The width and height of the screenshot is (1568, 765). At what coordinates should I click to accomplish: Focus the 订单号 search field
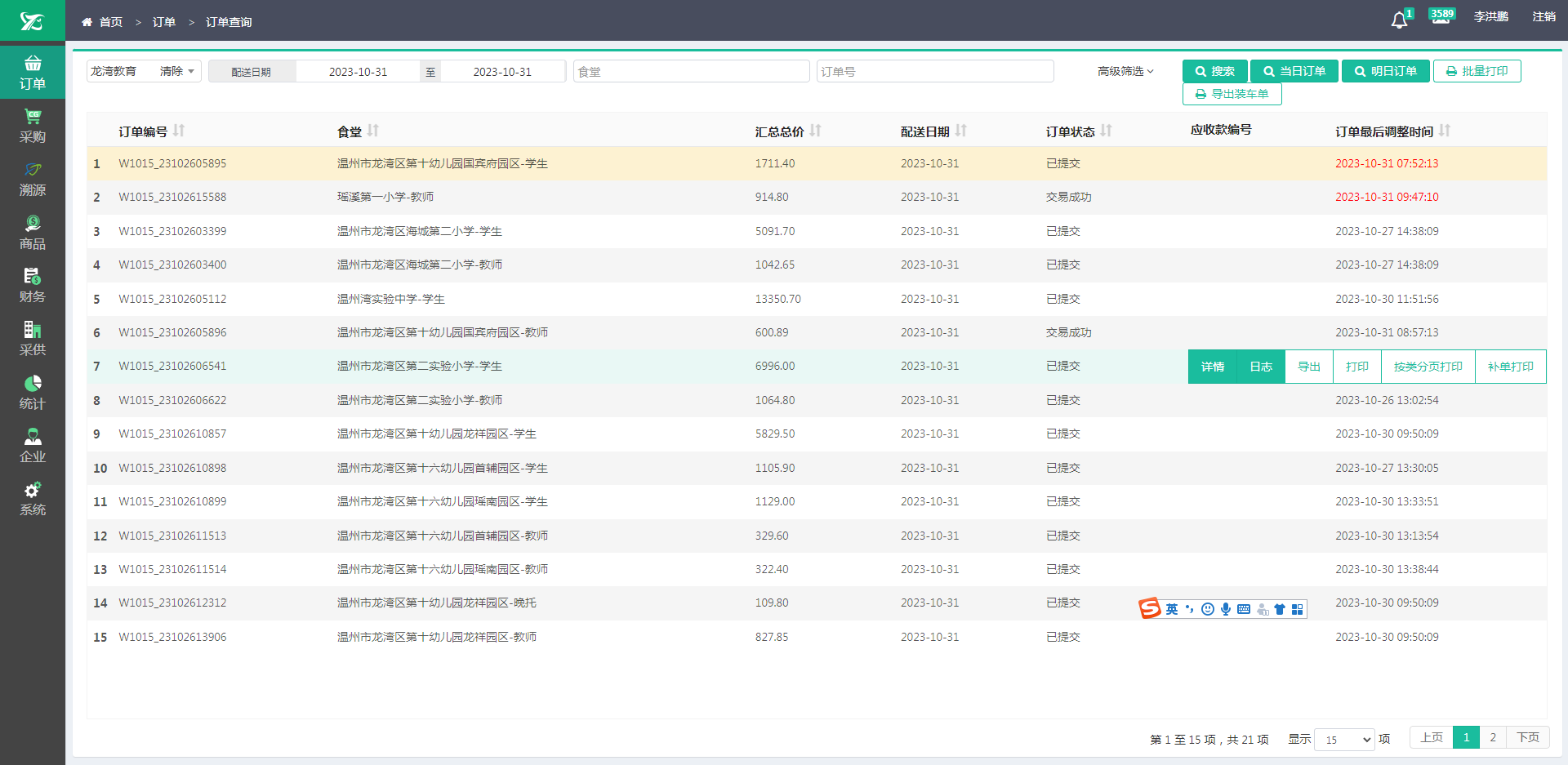935,71
